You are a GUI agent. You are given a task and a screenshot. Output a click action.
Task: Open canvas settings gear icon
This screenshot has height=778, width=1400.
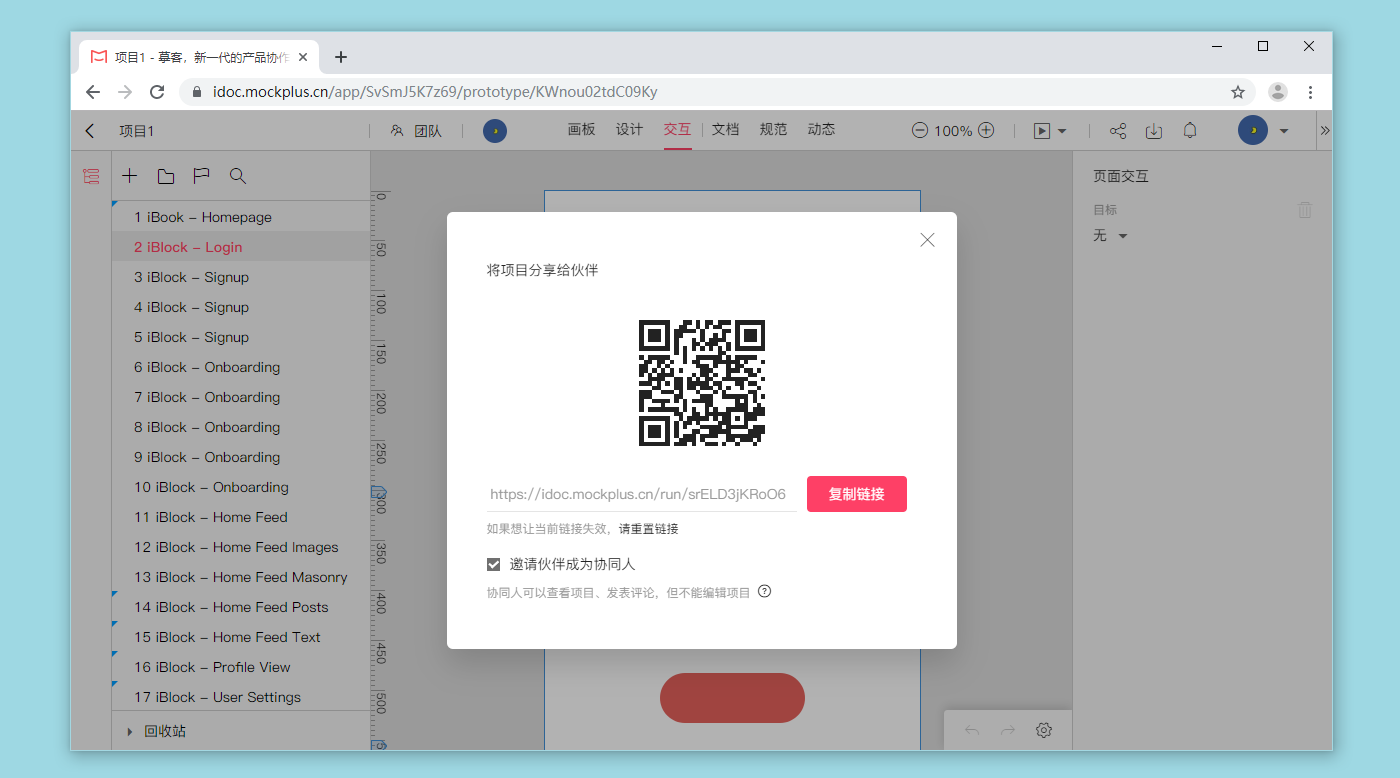pyautogui.click(x=1044, y=730)
